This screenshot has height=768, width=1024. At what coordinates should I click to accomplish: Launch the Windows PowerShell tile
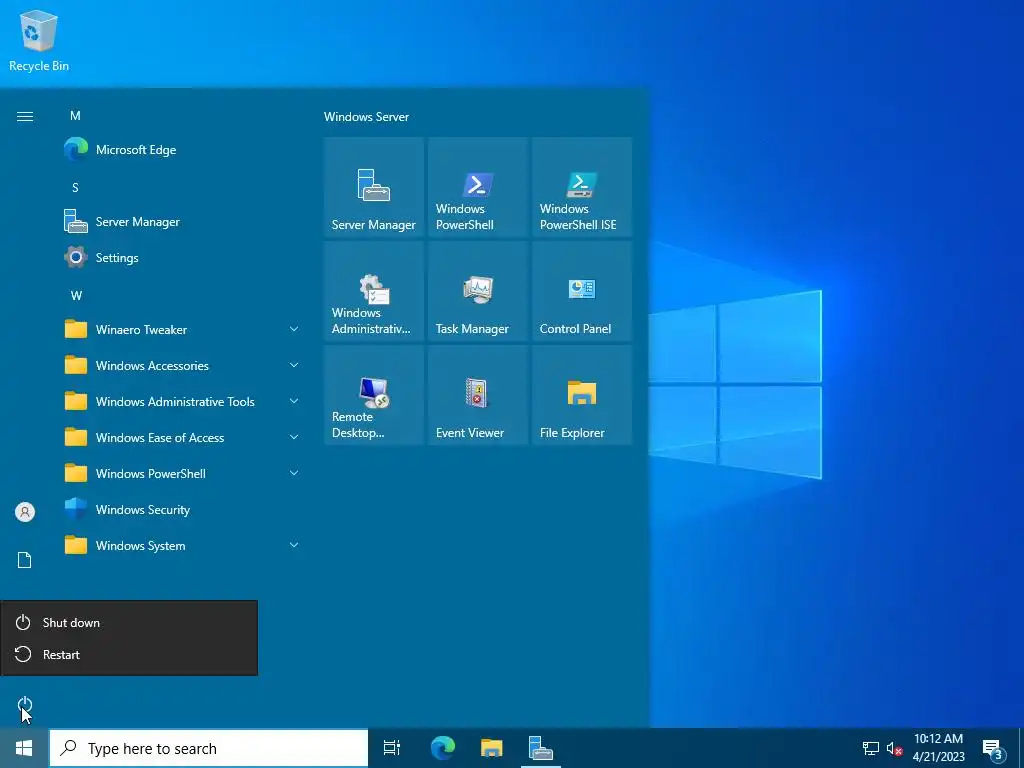pos(477,187)
